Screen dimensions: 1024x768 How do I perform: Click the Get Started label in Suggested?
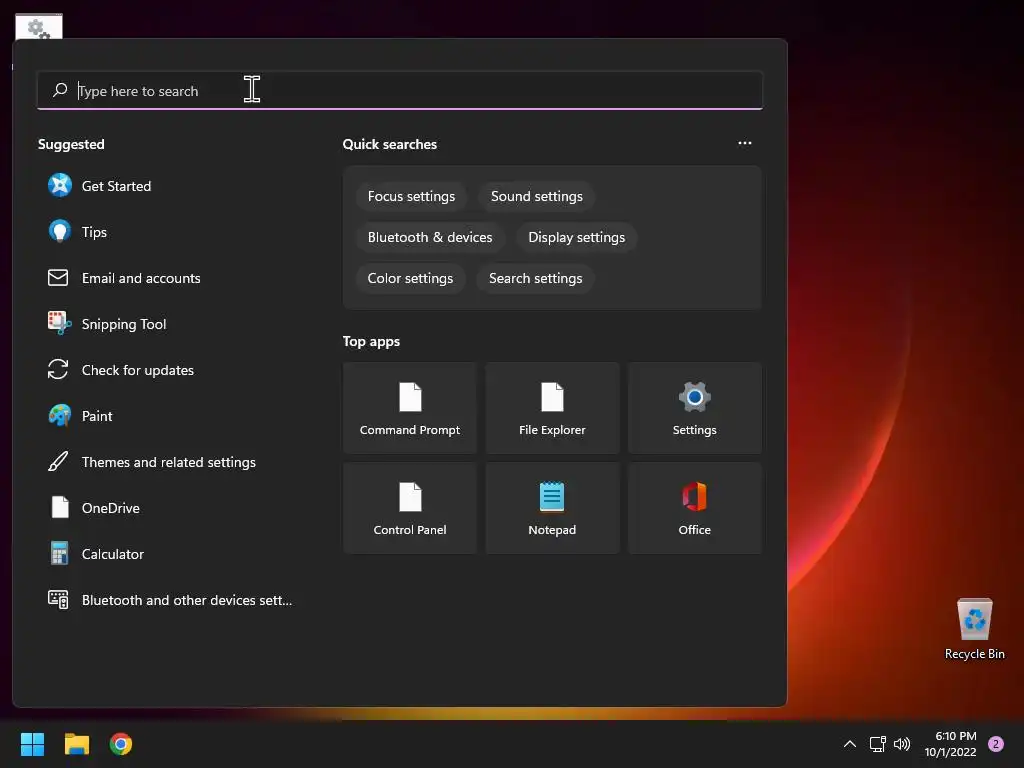click(116, 186)
